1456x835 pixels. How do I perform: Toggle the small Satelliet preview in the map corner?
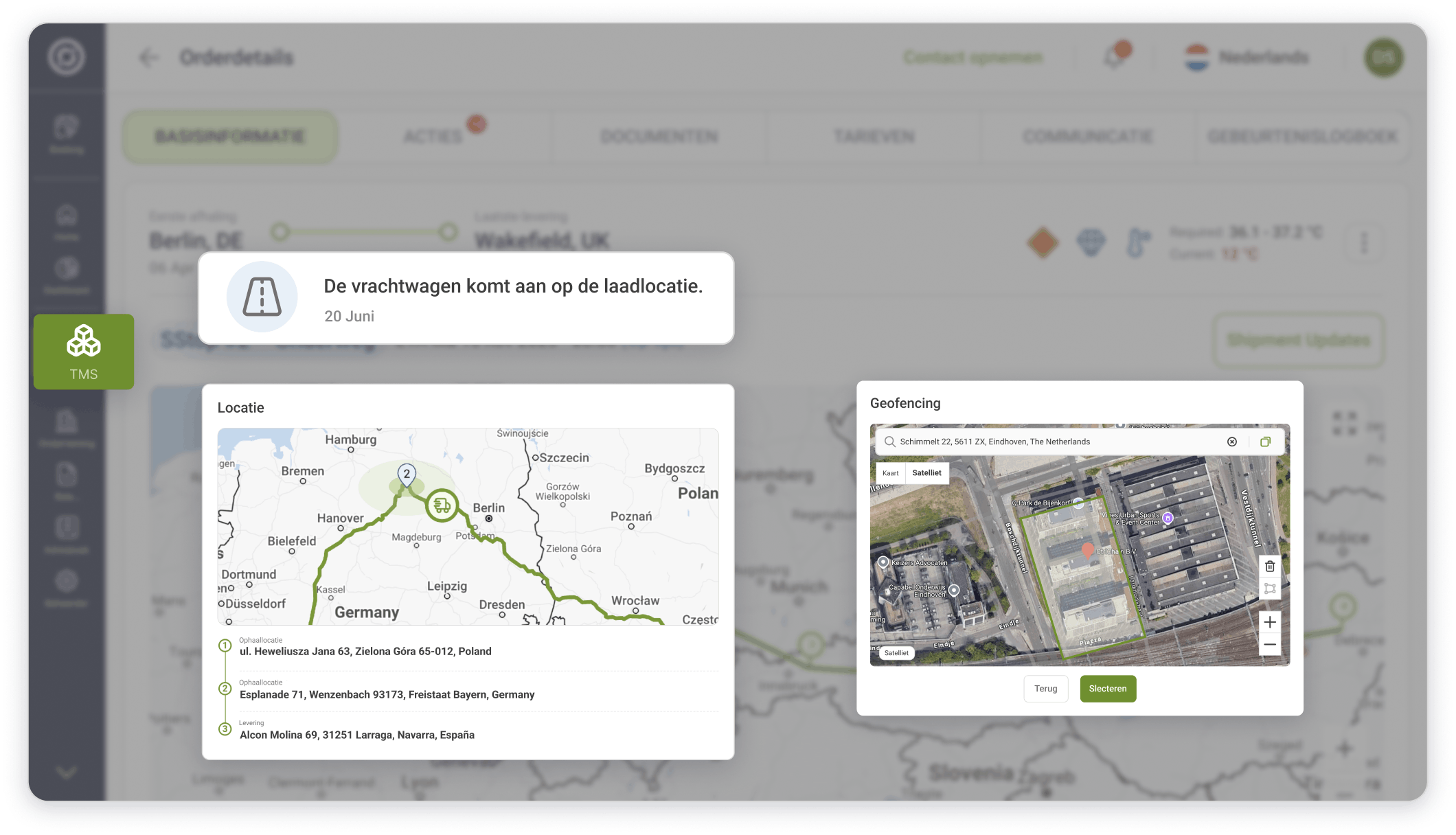point(898,652)
